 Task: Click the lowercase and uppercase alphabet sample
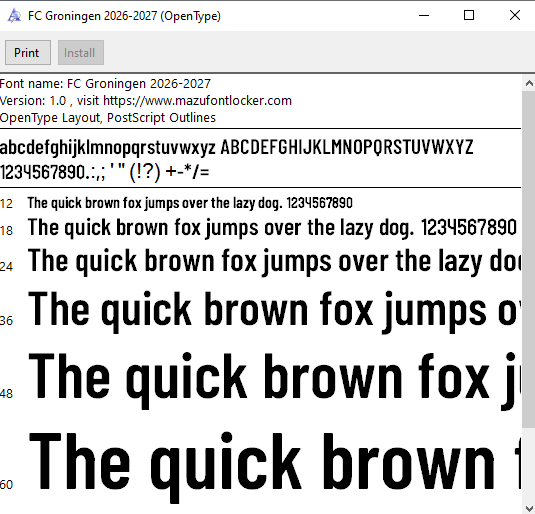pyautogui.click(x=236, y=148)
